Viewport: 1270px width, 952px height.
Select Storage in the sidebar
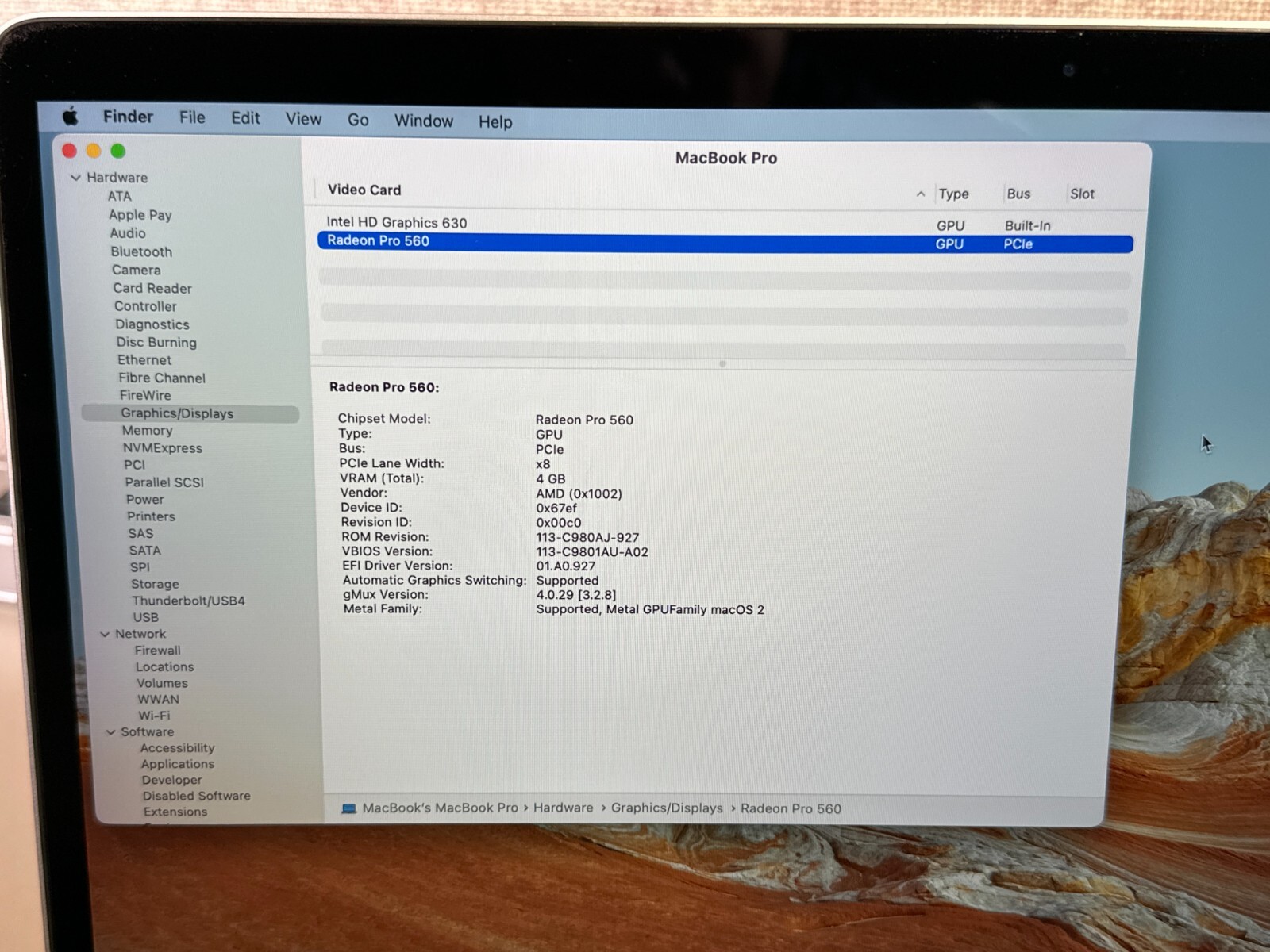(155, 584)
